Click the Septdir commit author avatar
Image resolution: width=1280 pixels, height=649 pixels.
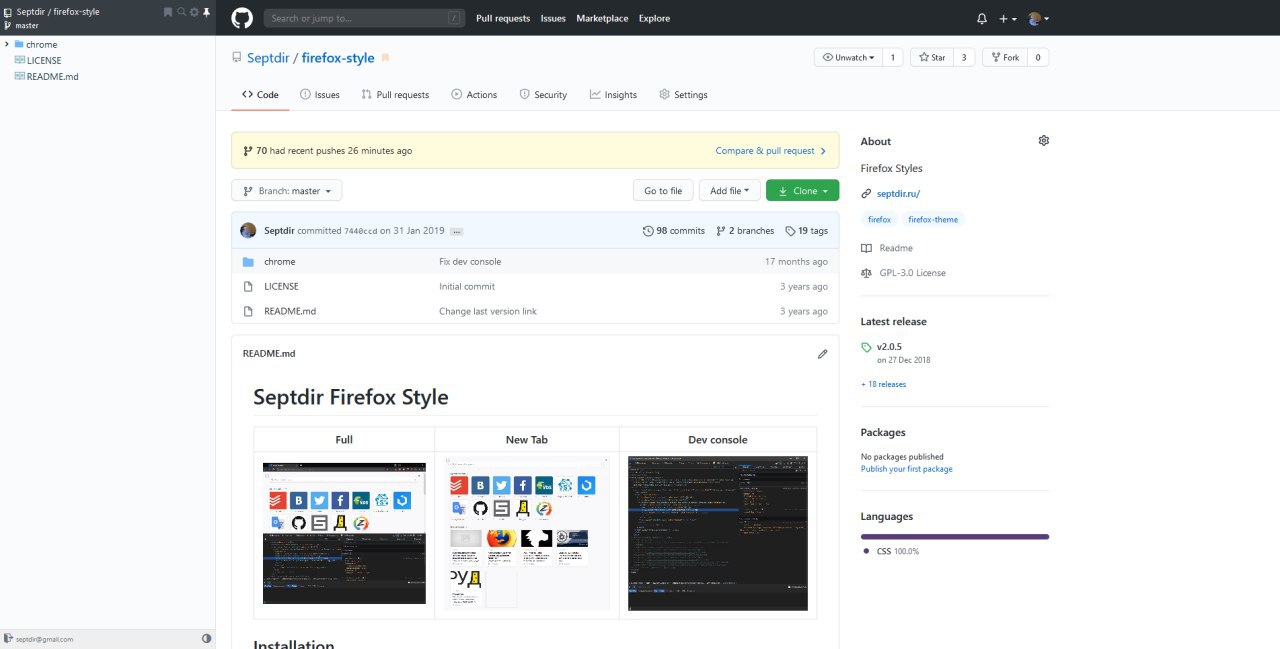pyautogui.click(x=248, y=230)
